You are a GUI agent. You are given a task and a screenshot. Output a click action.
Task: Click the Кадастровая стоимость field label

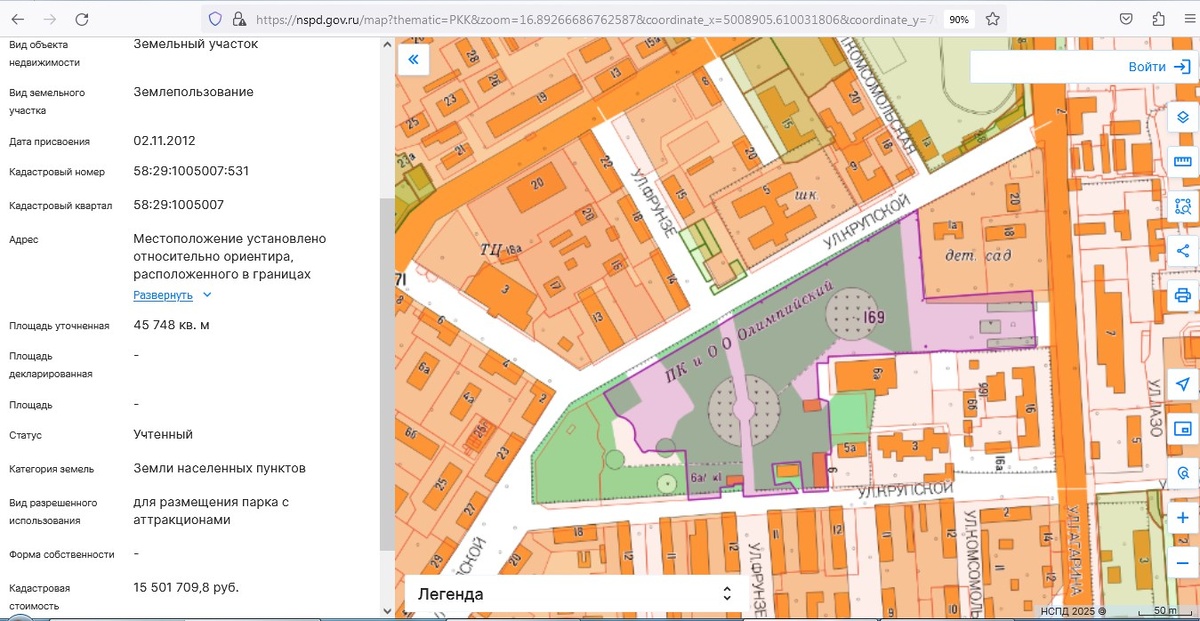point(39,596)
